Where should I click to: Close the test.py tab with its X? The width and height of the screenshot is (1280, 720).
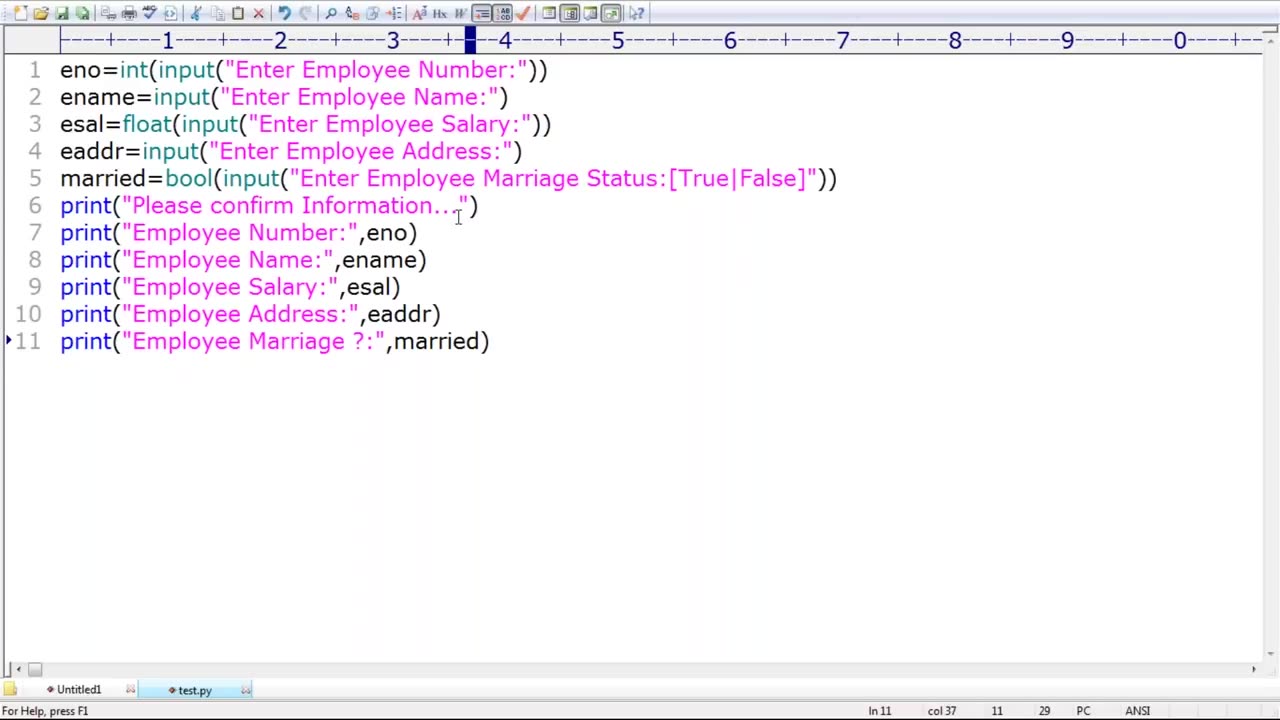pyautogui.click(x=246, y=690)
